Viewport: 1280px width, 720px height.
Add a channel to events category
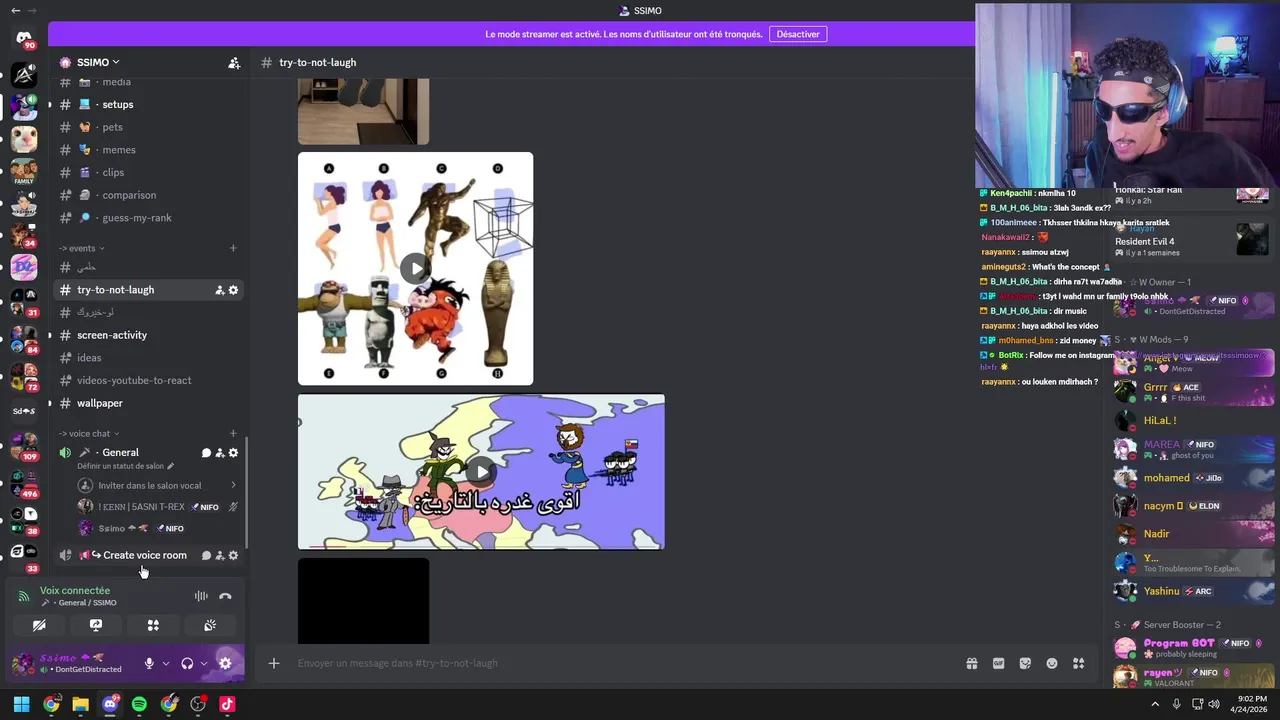pos(233,248)
